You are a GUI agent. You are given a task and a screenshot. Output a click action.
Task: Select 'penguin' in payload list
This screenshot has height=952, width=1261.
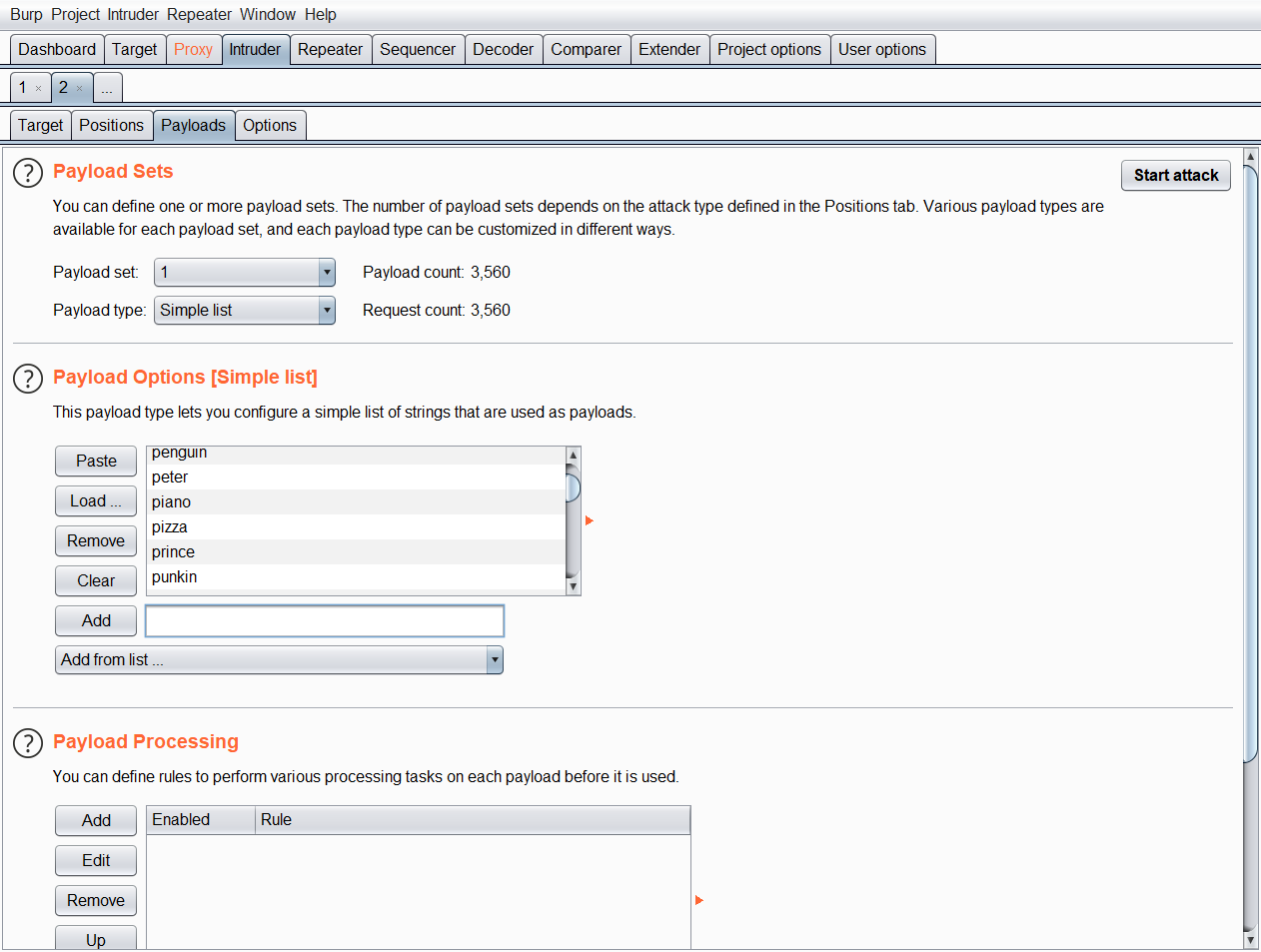click(x=356, y=456)
